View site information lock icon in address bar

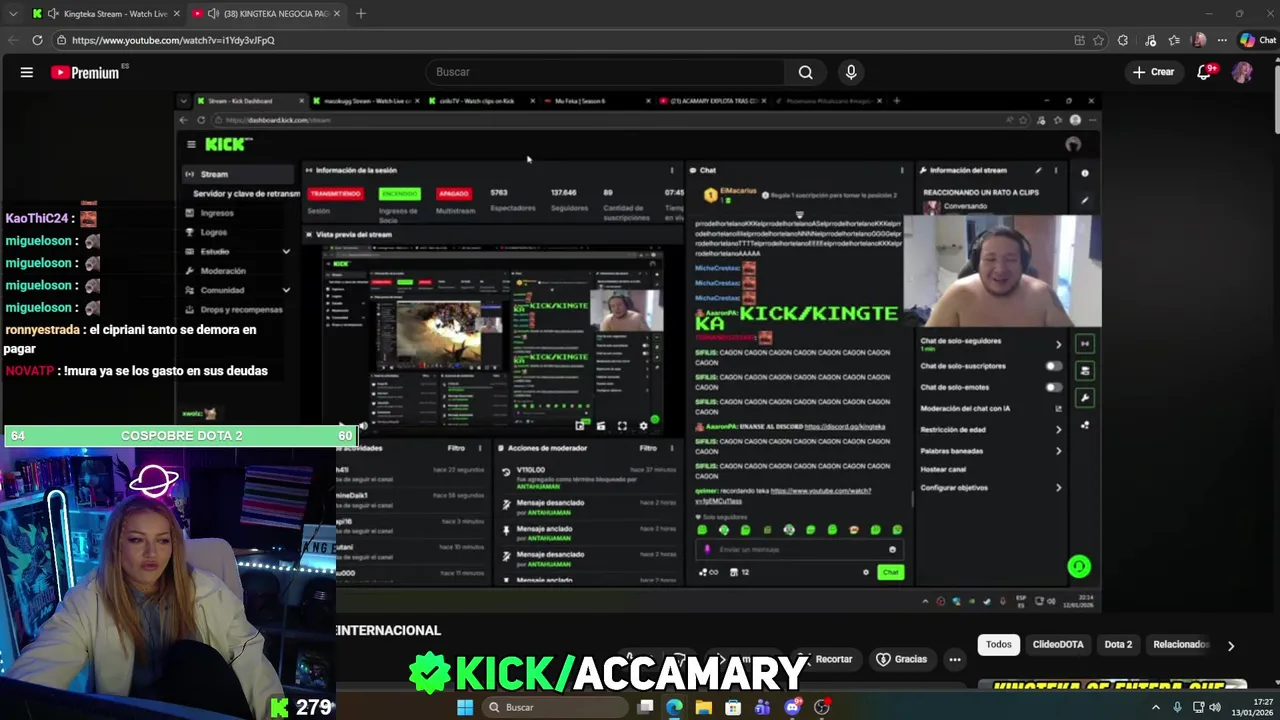click(61, 40)
